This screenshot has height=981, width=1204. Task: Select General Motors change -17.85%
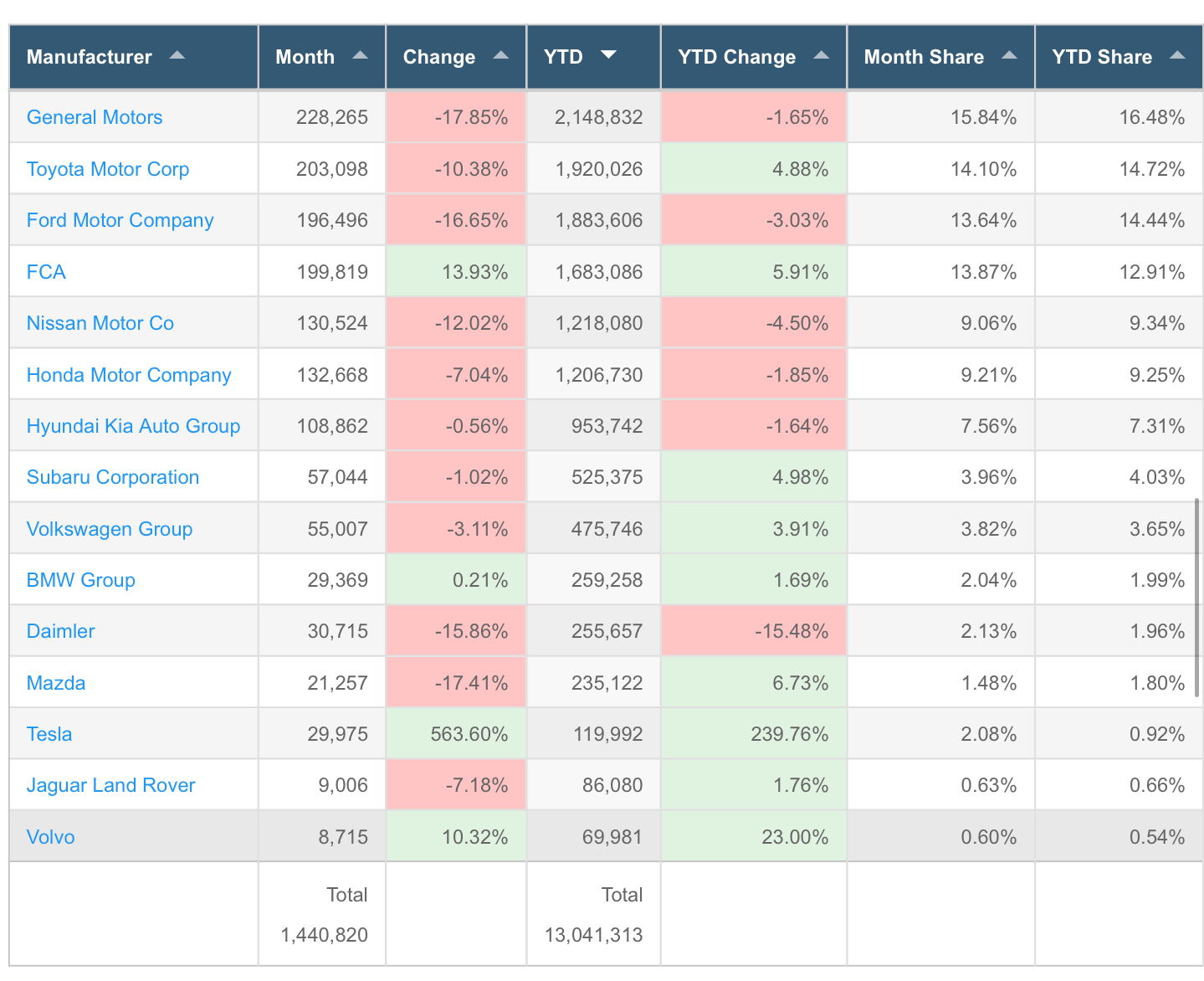[x=472, y=117]
